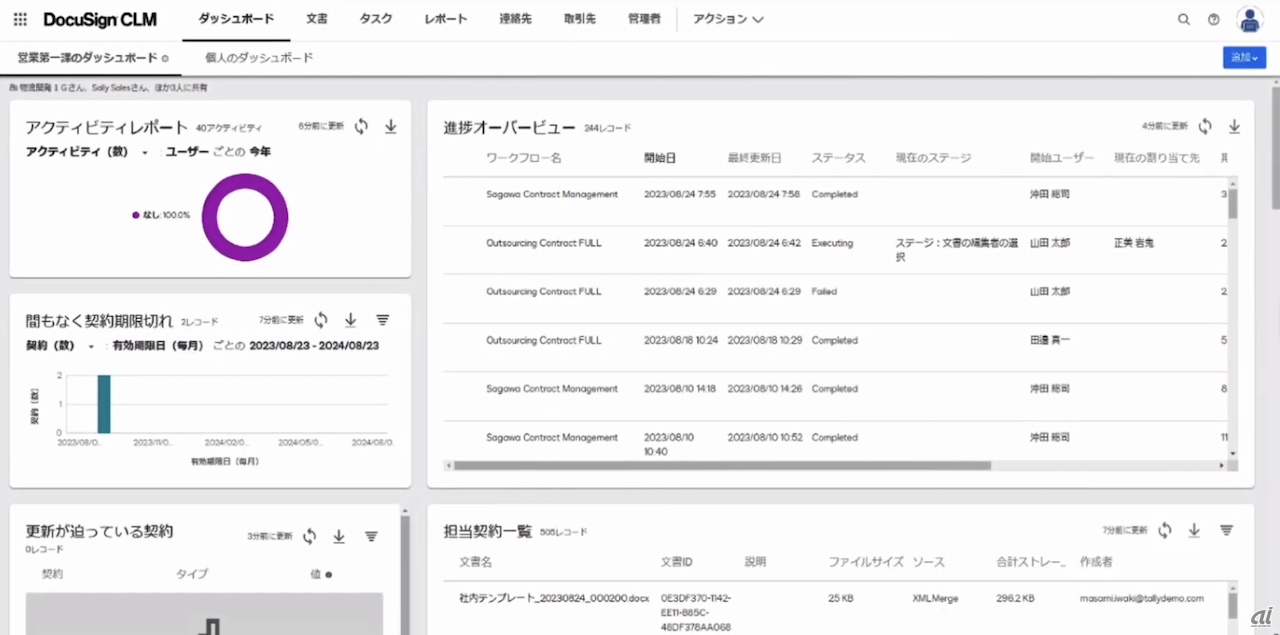Open the app launcher grid icon

tap(20, 19)
